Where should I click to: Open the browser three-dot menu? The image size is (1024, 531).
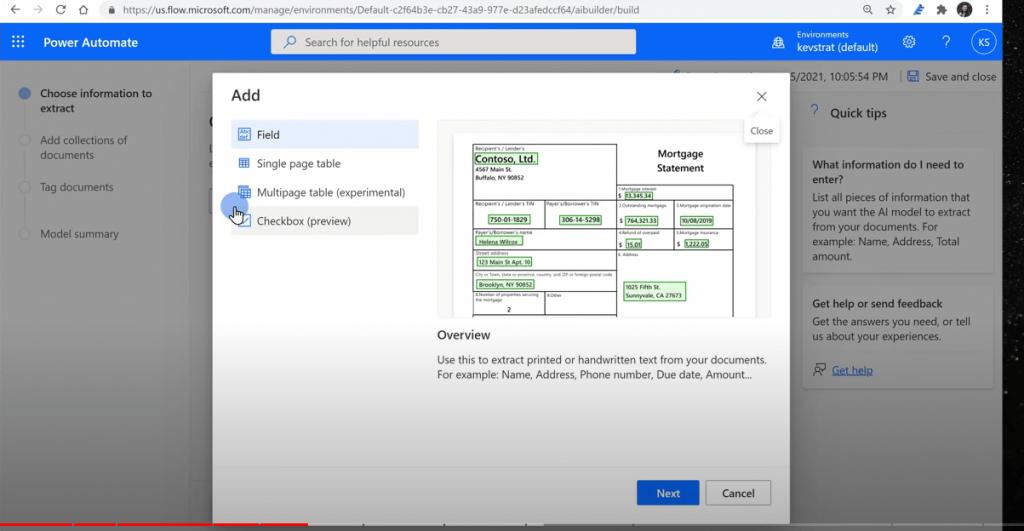[987, 10]
